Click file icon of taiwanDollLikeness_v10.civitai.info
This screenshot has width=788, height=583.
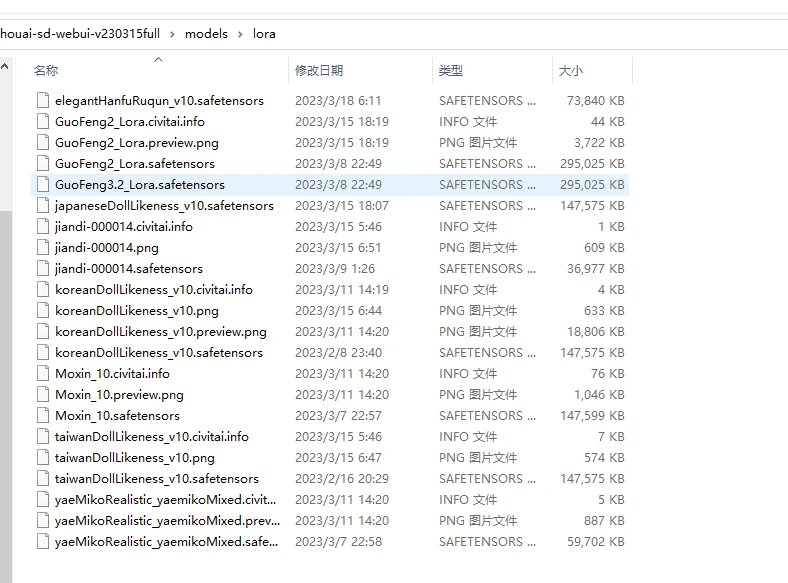point(43,437)
